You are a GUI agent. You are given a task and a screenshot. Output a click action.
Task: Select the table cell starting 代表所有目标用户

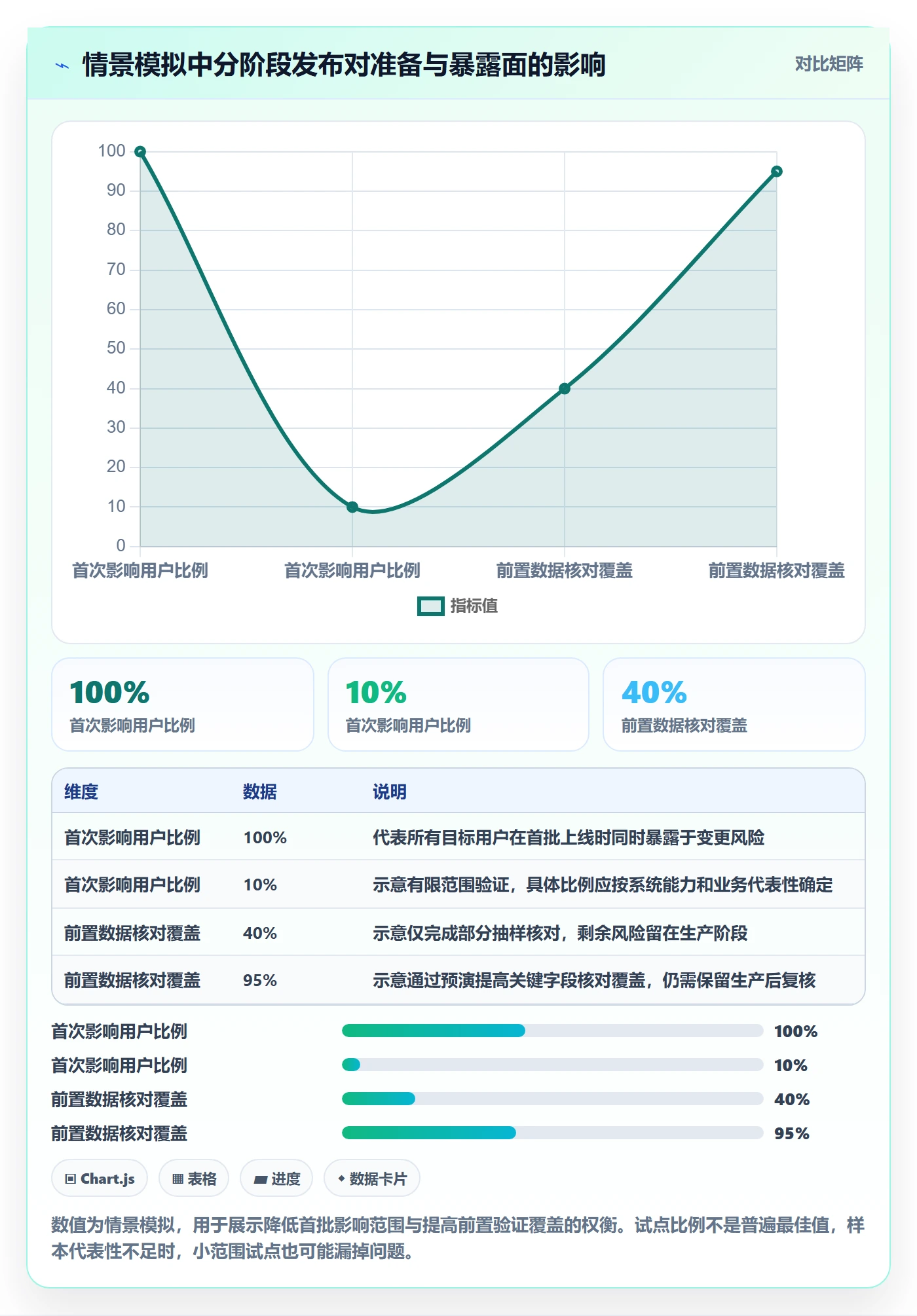pyautogui.click(x=569, y=837)
